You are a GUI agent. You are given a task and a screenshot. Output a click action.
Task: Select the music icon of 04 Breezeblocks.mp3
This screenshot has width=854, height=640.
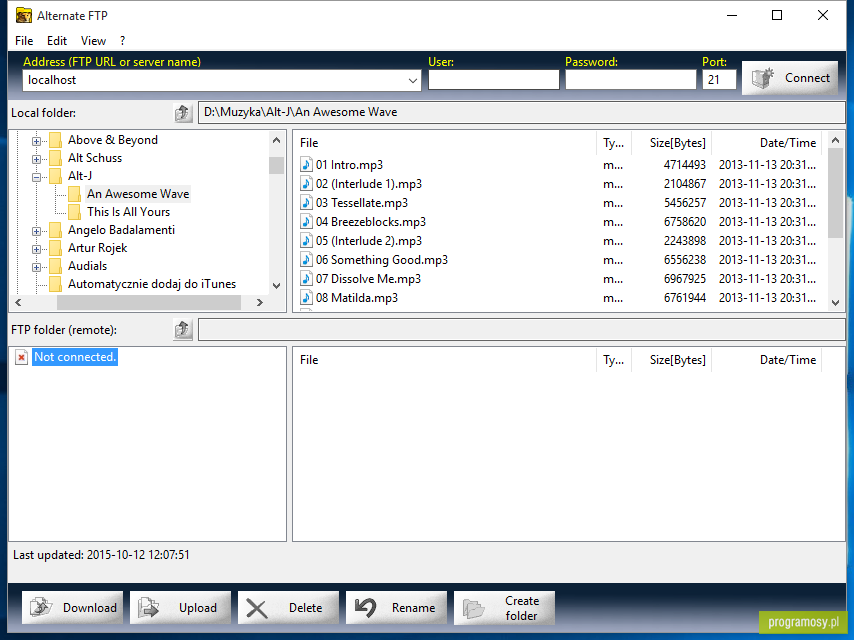tap(306, 222)
